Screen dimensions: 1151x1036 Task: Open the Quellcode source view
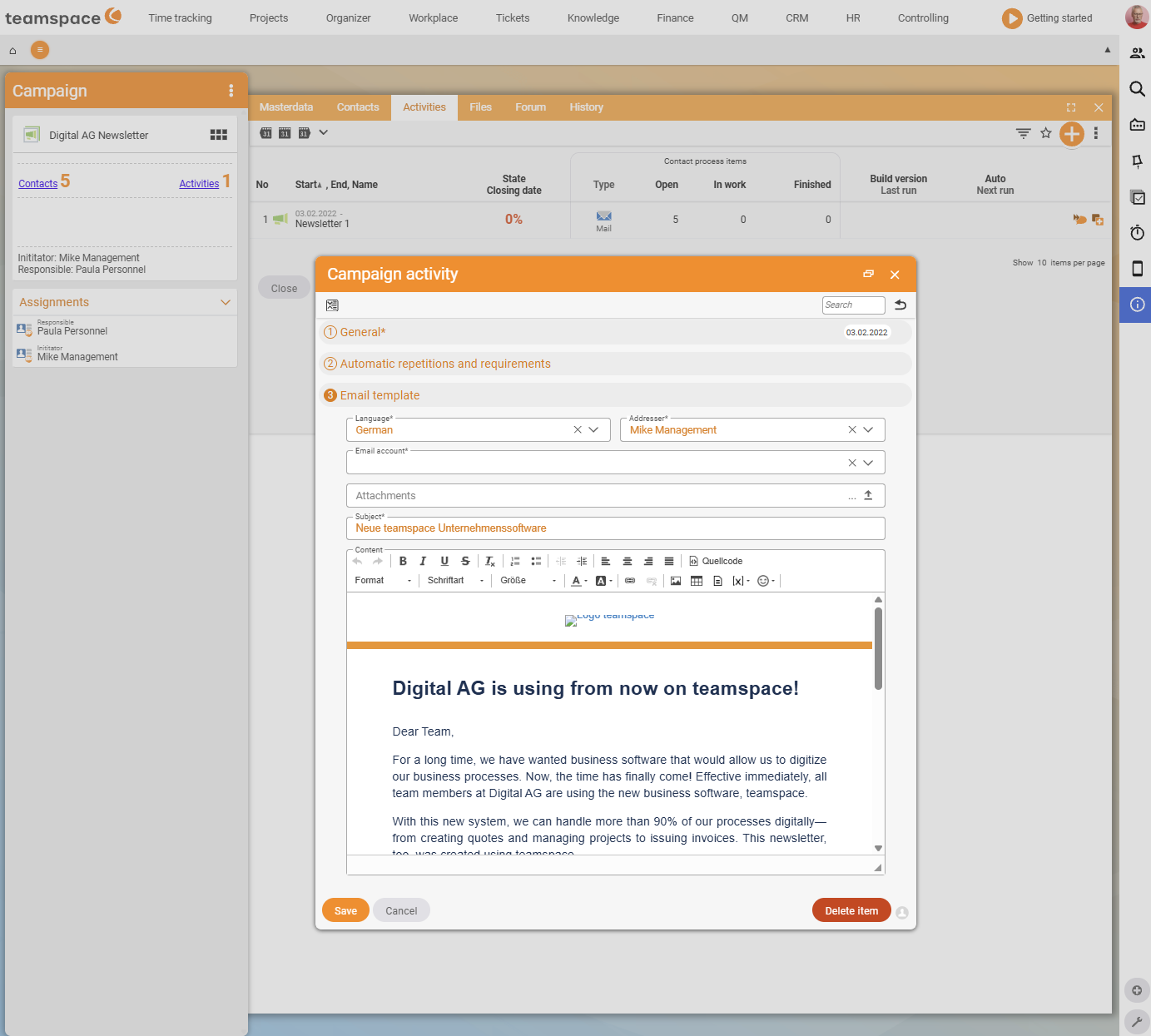coord(716,561)
